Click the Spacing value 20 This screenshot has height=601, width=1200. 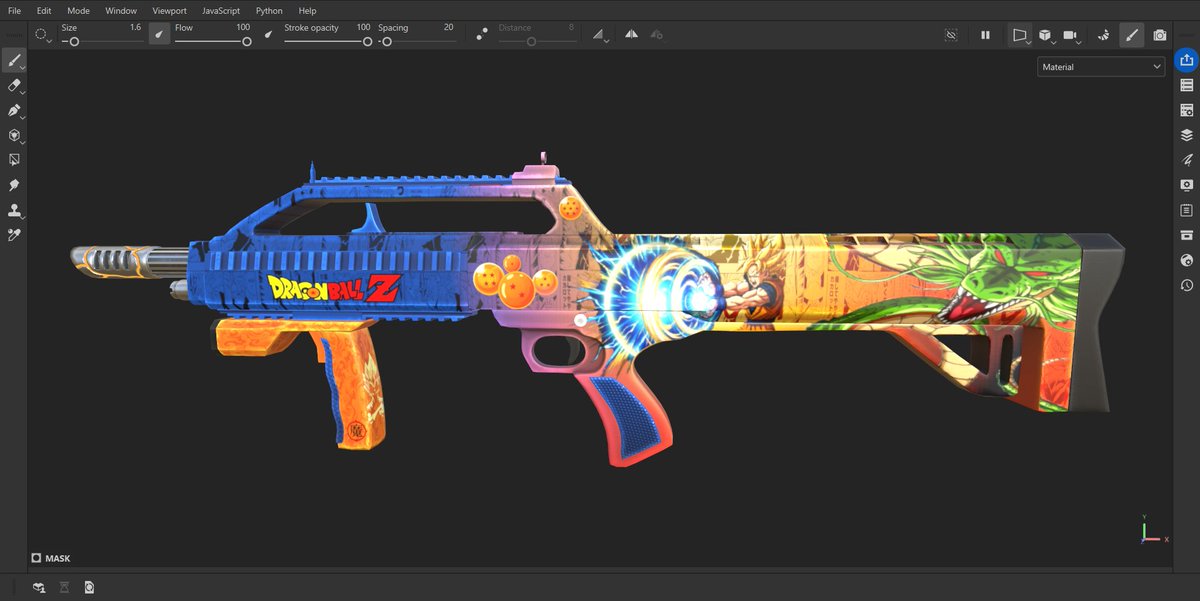[449, 28]
